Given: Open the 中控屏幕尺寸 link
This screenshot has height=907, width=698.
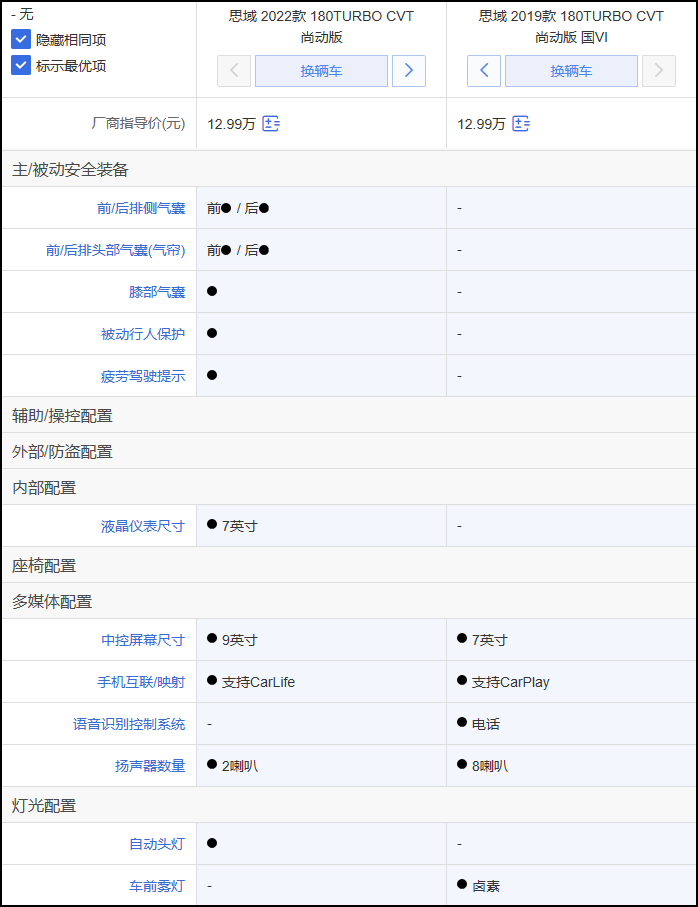Looking at the screenshot, I should tap(143, 640).
